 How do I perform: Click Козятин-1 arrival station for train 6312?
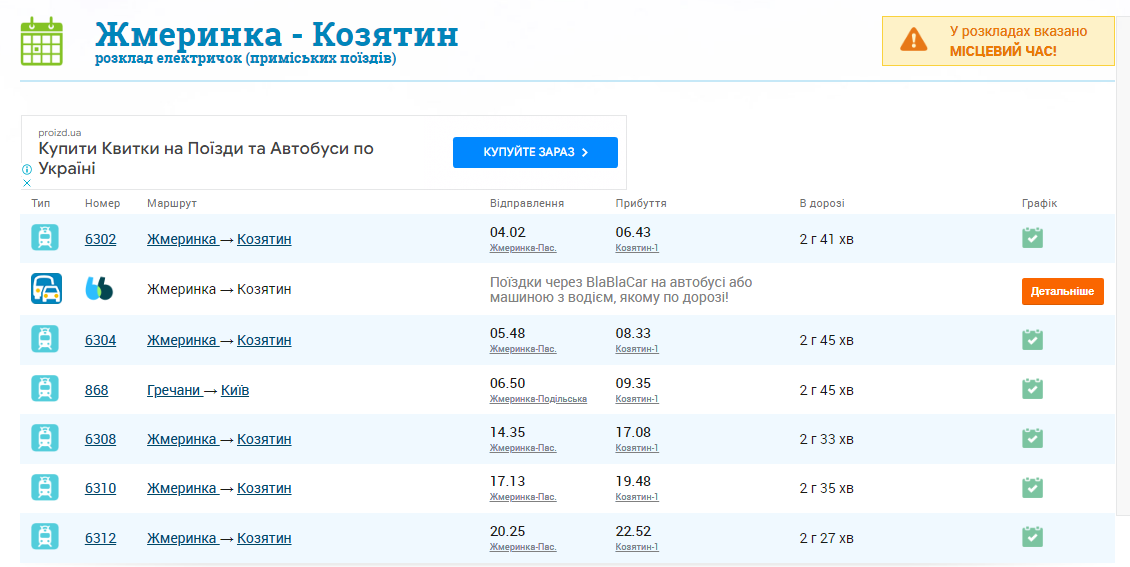pyautogui.click(x=637, y=547)
